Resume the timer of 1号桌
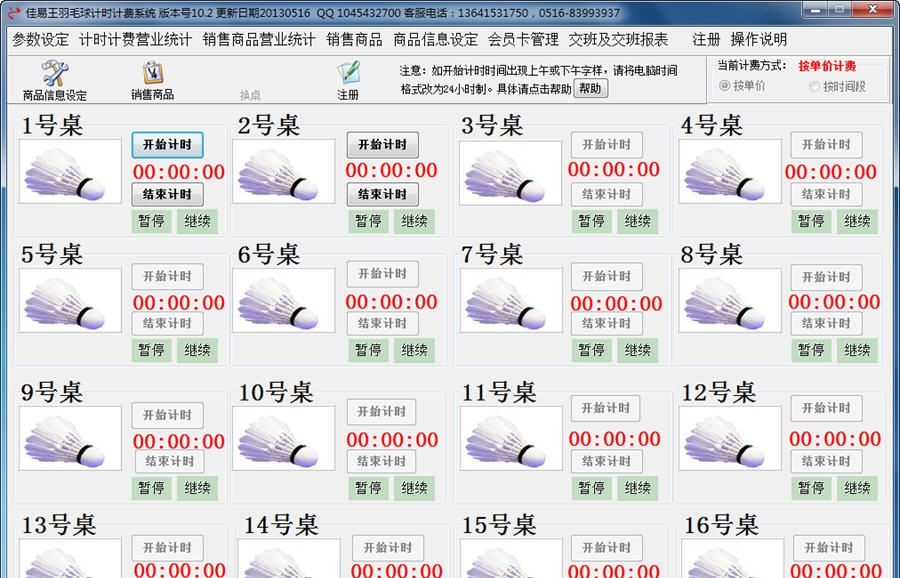The width and height of the screenshot is (900, 578). tap(197, 221)
